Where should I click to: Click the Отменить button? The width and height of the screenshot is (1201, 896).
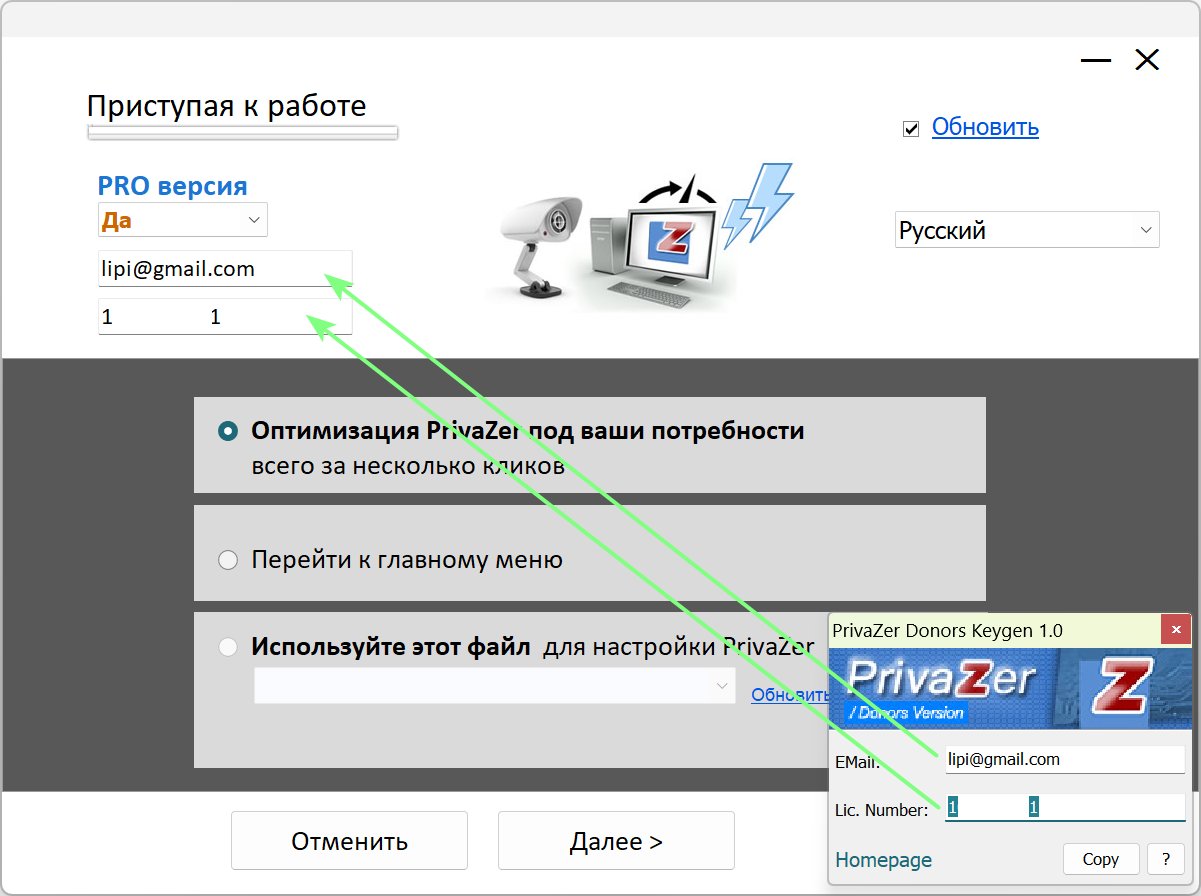(349, 841)
